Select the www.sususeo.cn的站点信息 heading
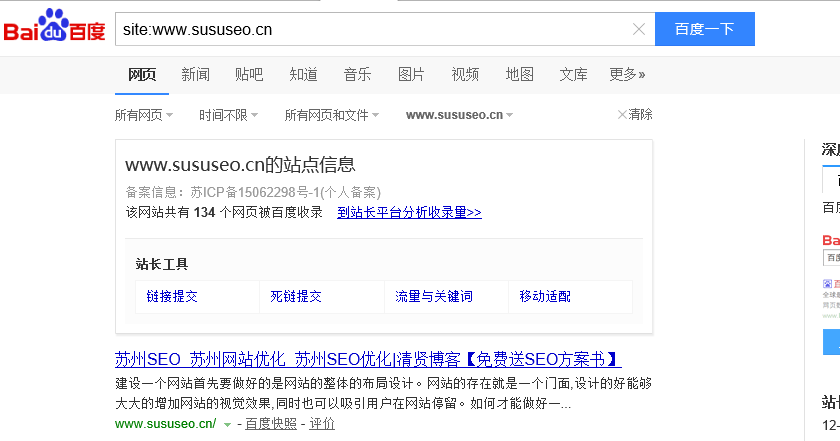The height and width of the screenshot is (441, 840). (240, 165)
